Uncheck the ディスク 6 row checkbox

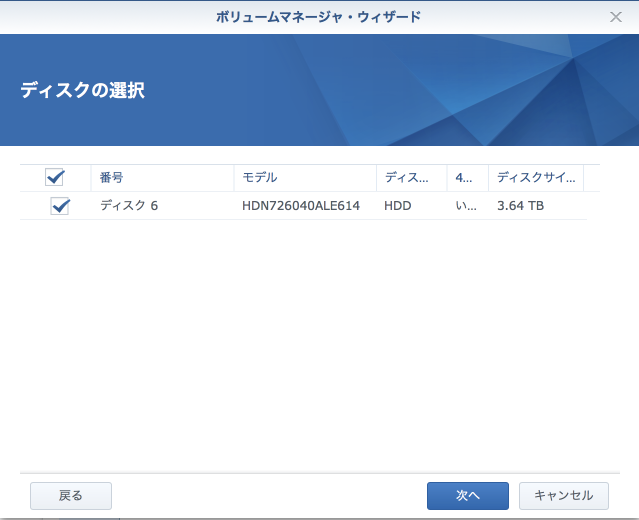tap(60, 206)
